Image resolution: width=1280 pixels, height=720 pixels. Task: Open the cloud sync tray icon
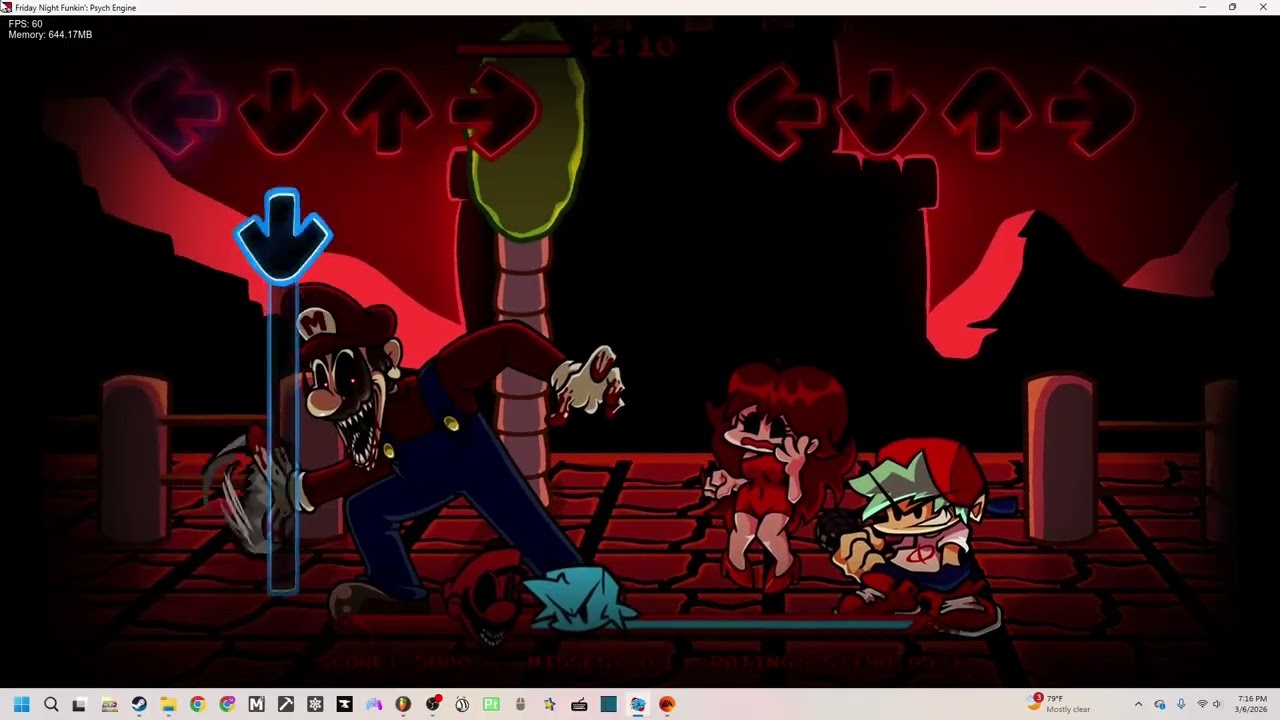pos(1160,704)
